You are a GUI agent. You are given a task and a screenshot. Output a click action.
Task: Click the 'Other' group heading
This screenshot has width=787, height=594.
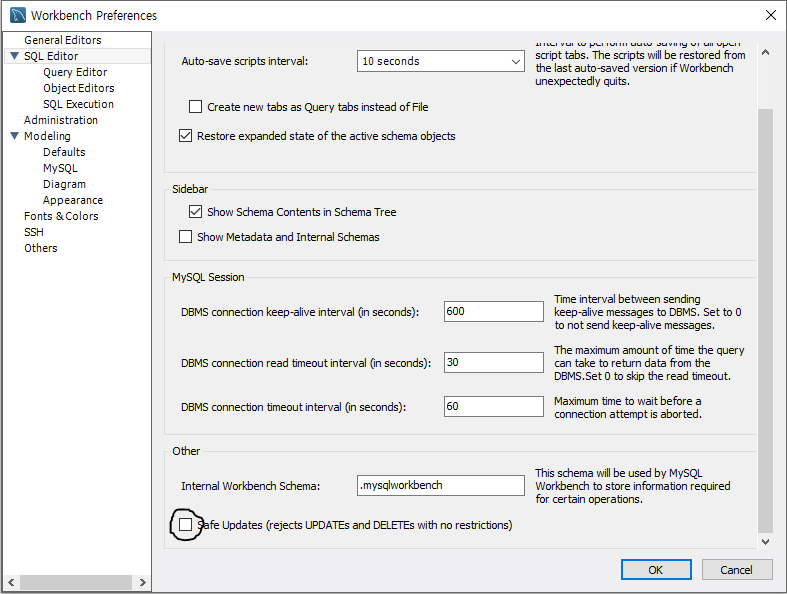186,451
